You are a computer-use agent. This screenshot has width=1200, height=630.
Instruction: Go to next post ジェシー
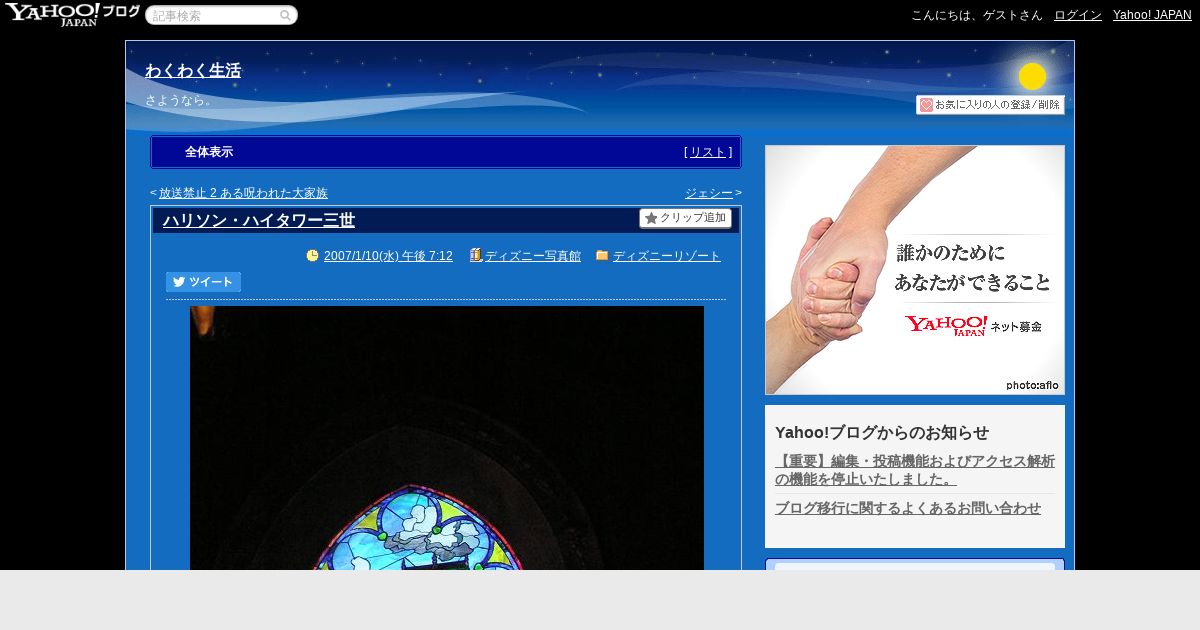coord(709,193)
